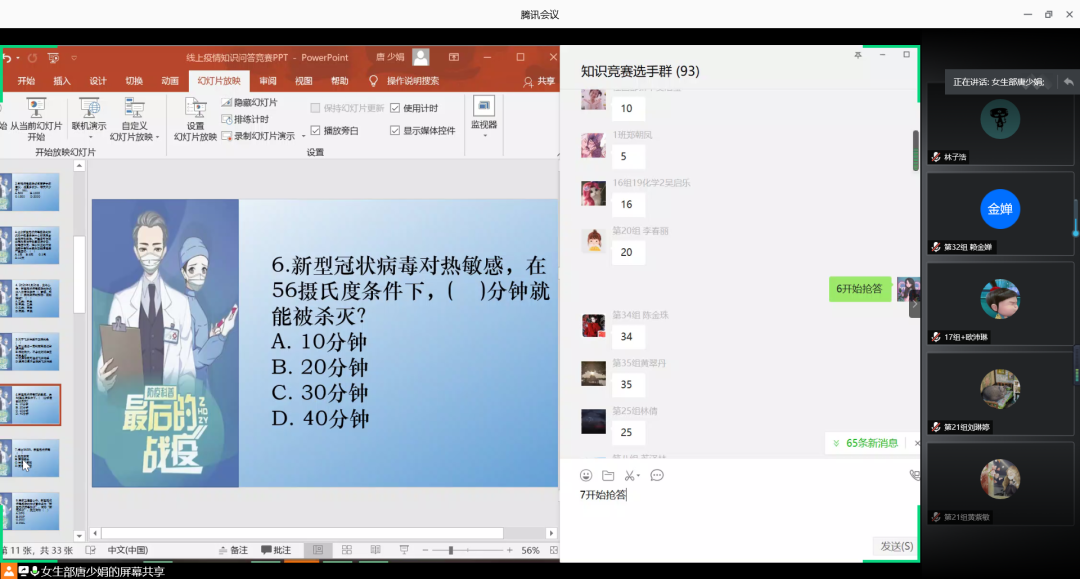The image size is (1080, 579).
Task: Toggle Show Media Controls (显示媒体控件) checkbox
Action: pos(395,130)
